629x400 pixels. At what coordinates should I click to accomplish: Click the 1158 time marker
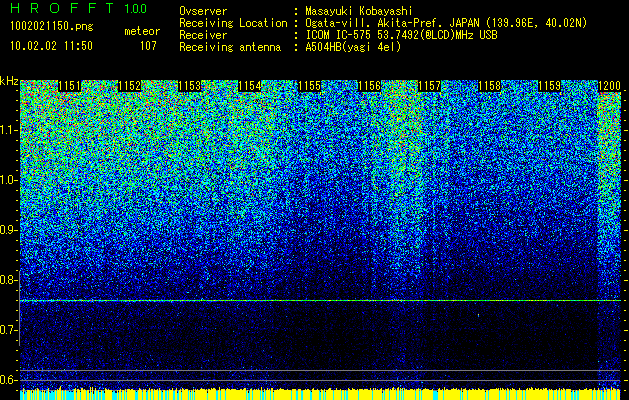[x=490, y=86]
